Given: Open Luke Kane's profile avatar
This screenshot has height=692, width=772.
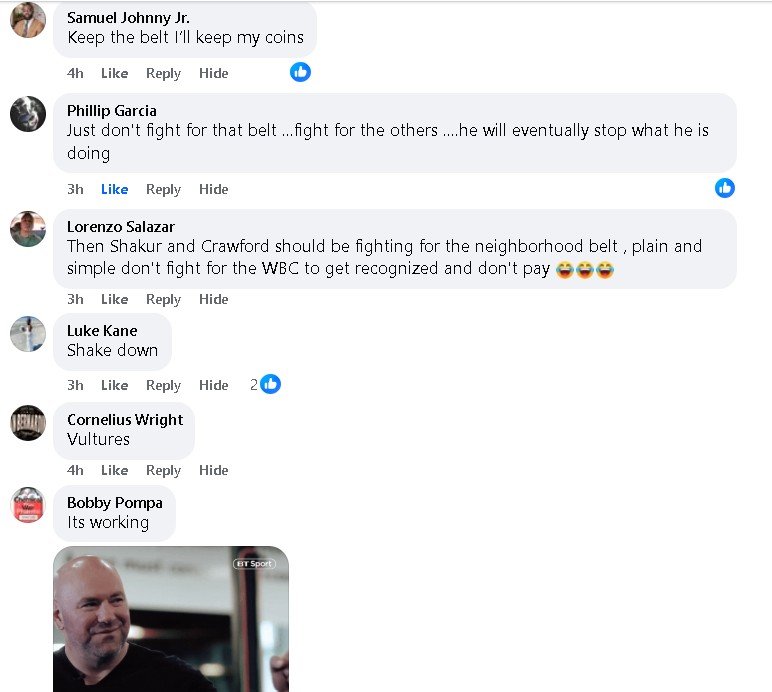Looking at the screenshot, I should (x=28, y=333).
